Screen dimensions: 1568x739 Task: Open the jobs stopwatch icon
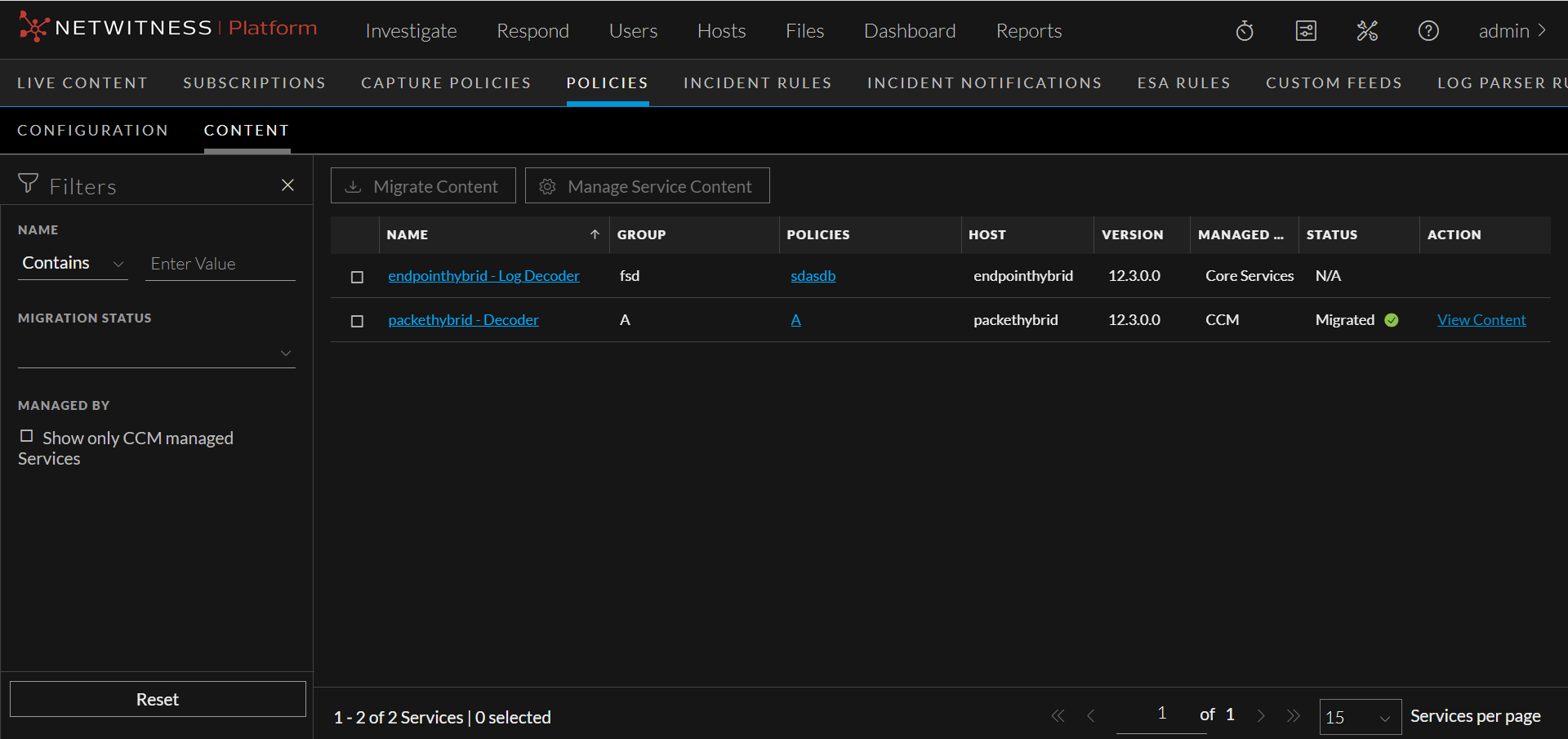coord(1245,31)
